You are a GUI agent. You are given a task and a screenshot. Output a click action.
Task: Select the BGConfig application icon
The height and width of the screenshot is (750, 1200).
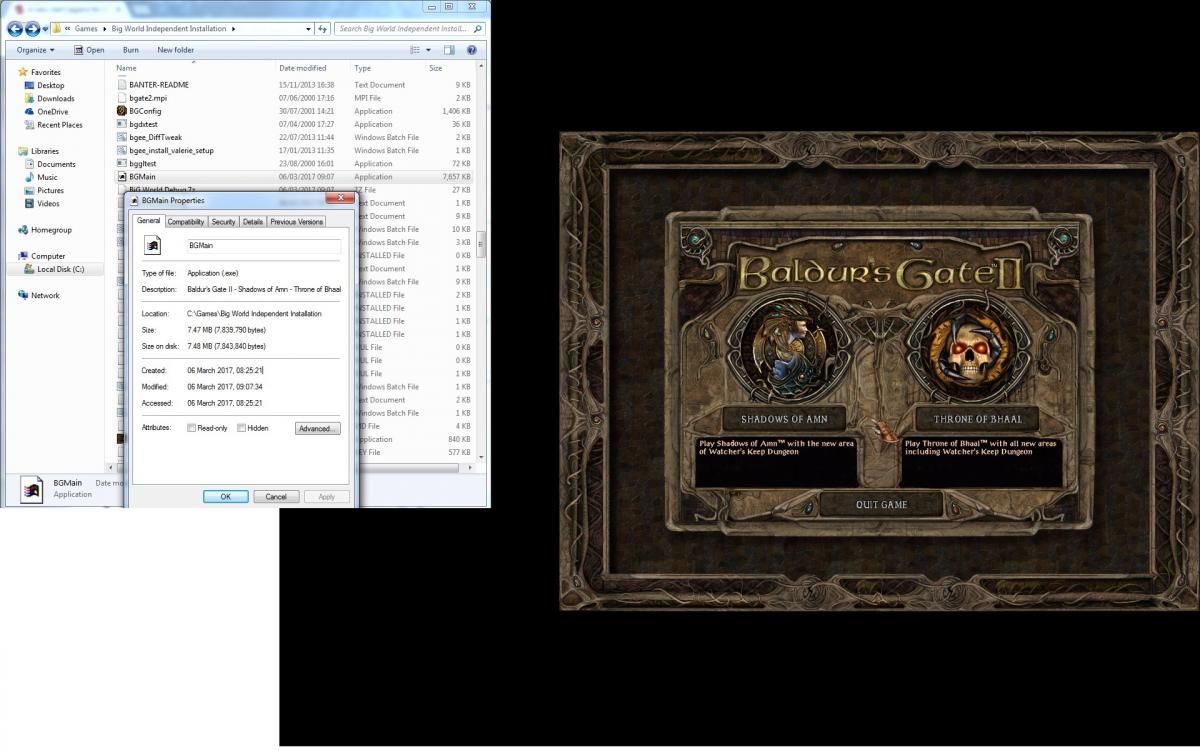click(122, 111)
